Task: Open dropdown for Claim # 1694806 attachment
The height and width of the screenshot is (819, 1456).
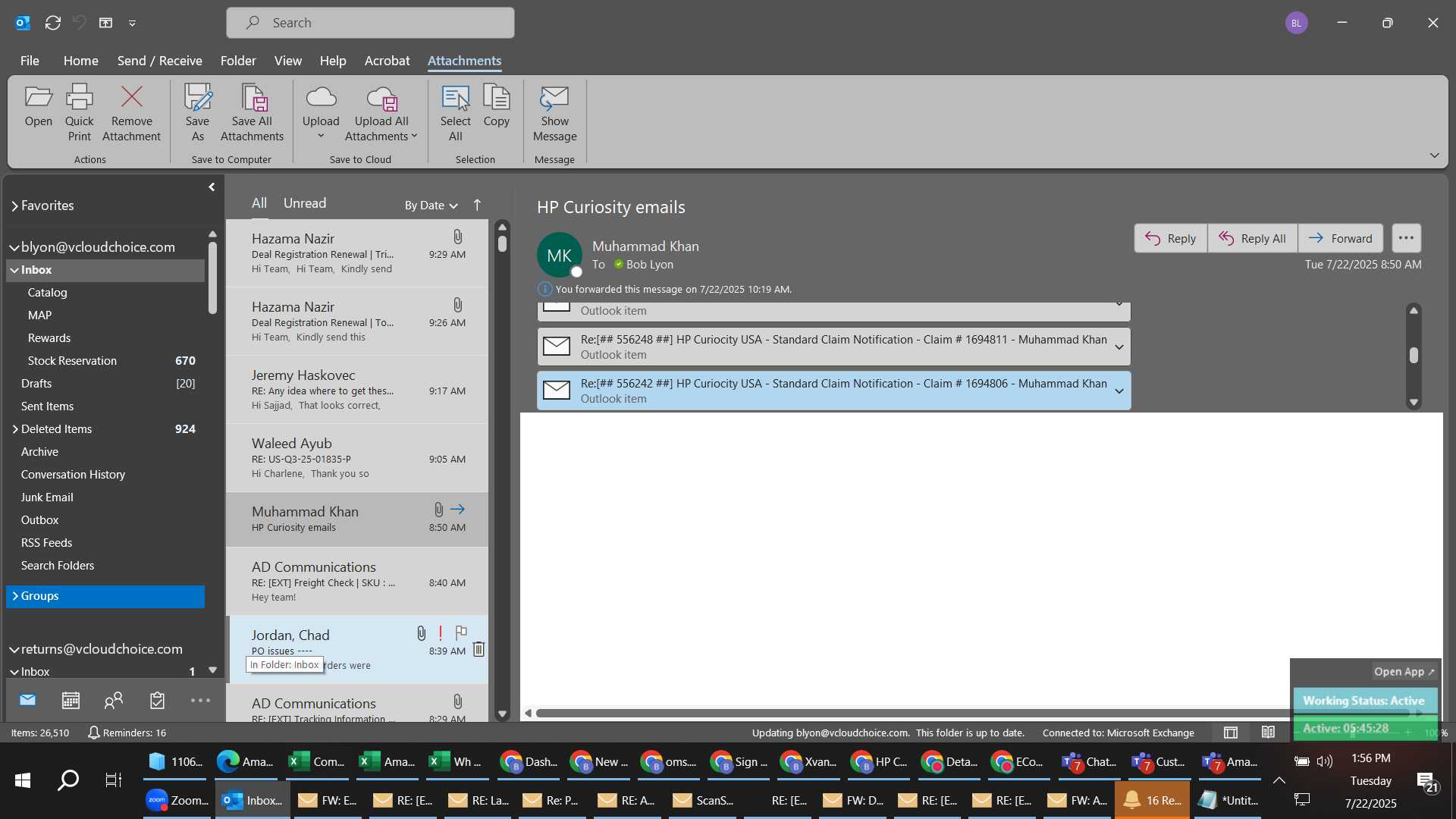Action: (1119, 391)
